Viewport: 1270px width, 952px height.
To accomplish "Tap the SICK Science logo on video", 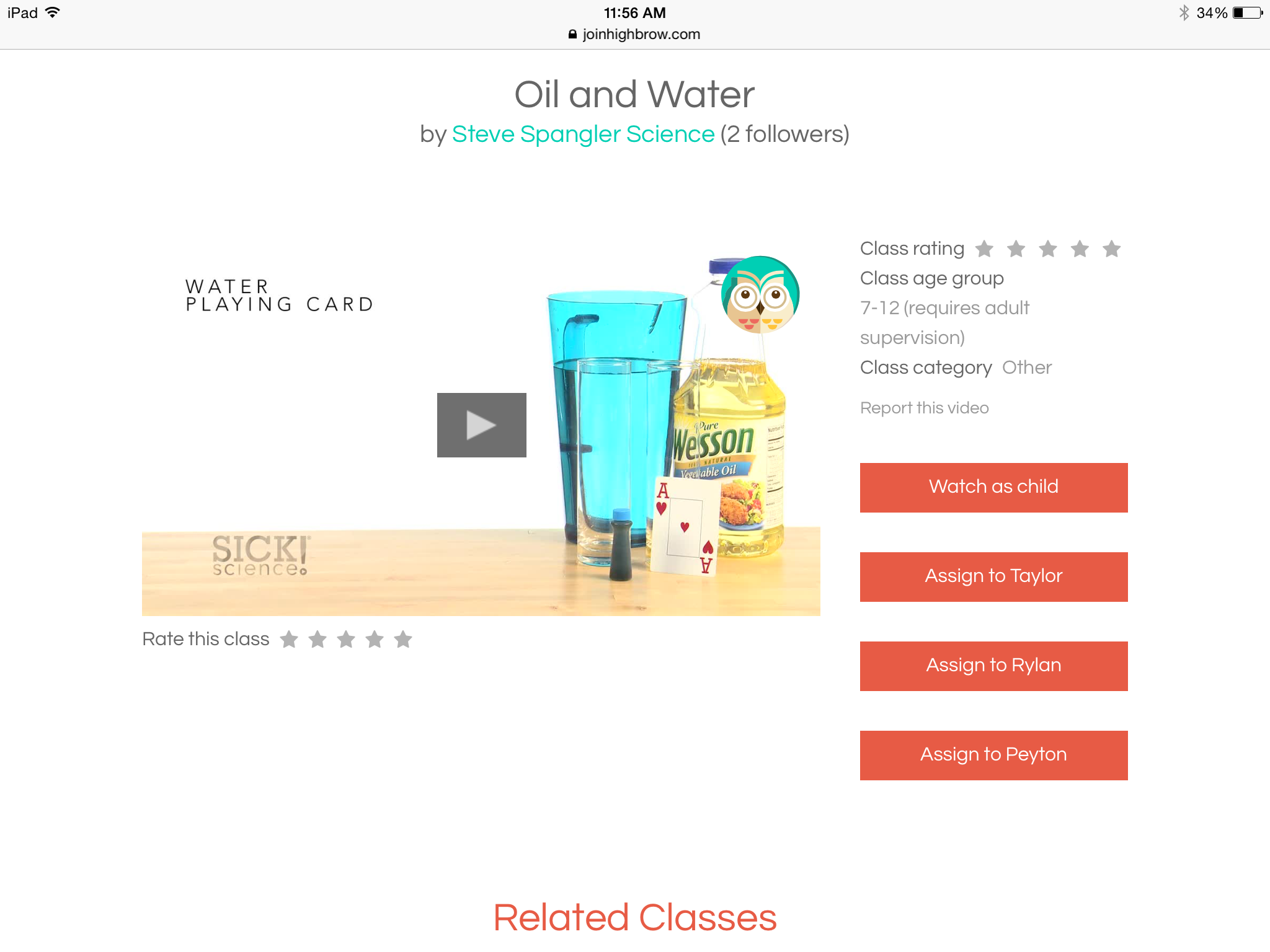I will (260, 555).
